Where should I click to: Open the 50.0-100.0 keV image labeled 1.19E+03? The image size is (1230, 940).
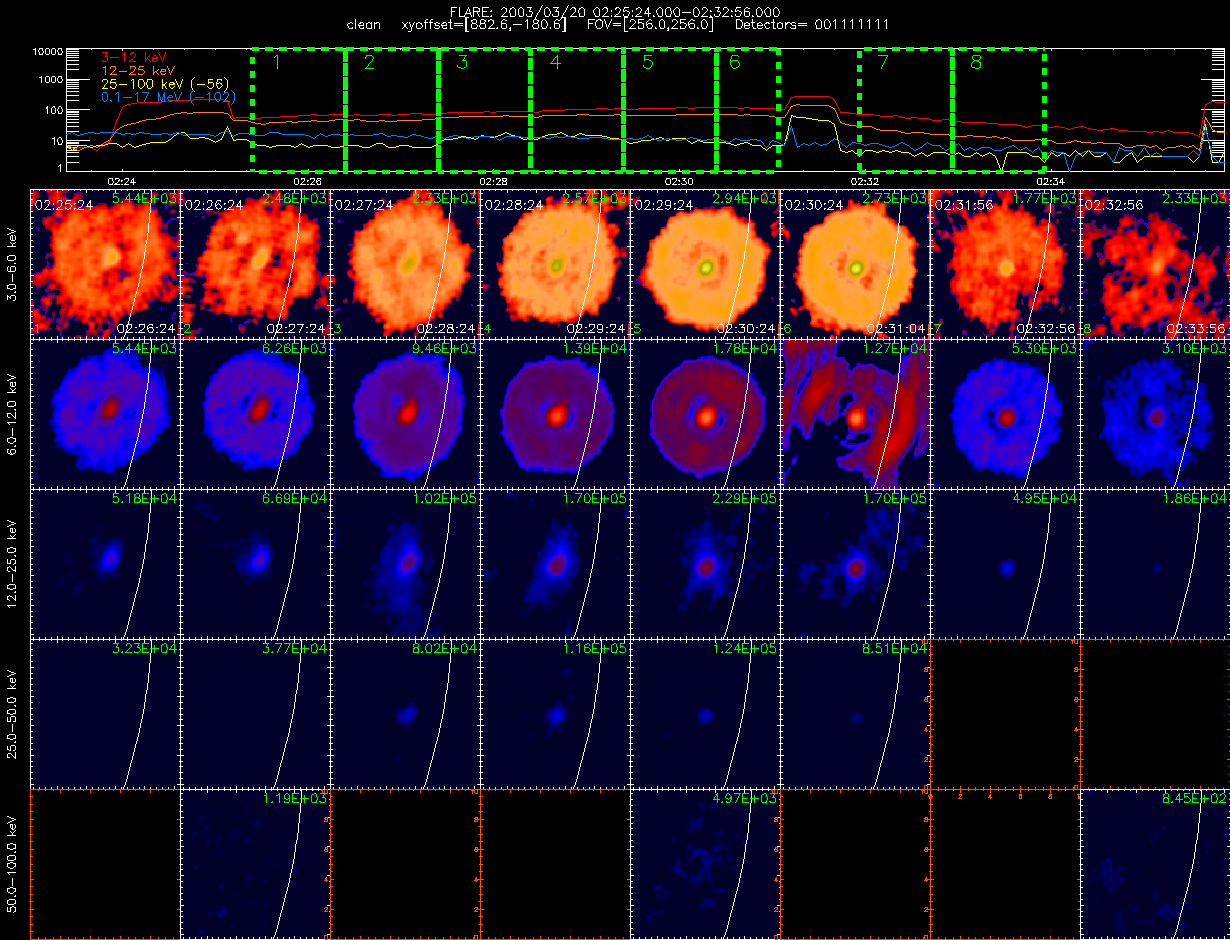tap(256, 863)
